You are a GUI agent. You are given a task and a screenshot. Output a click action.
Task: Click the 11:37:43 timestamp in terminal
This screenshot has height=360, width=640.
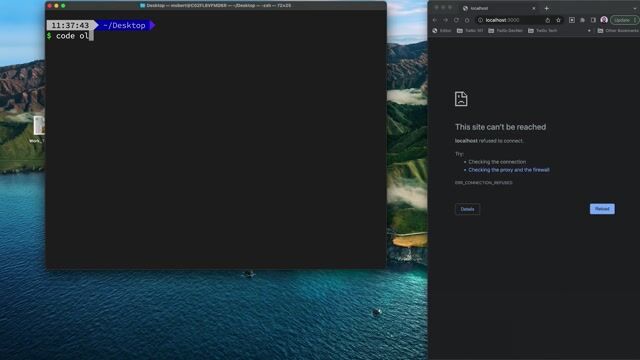coord(70,25)
